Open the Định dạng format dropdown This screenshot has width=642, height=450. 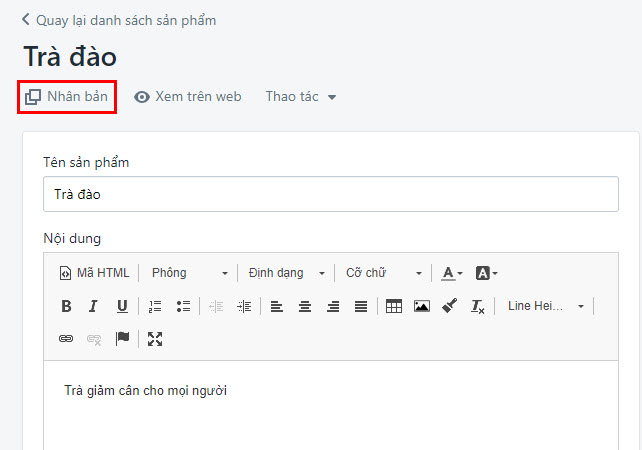(x=287, y=273)
